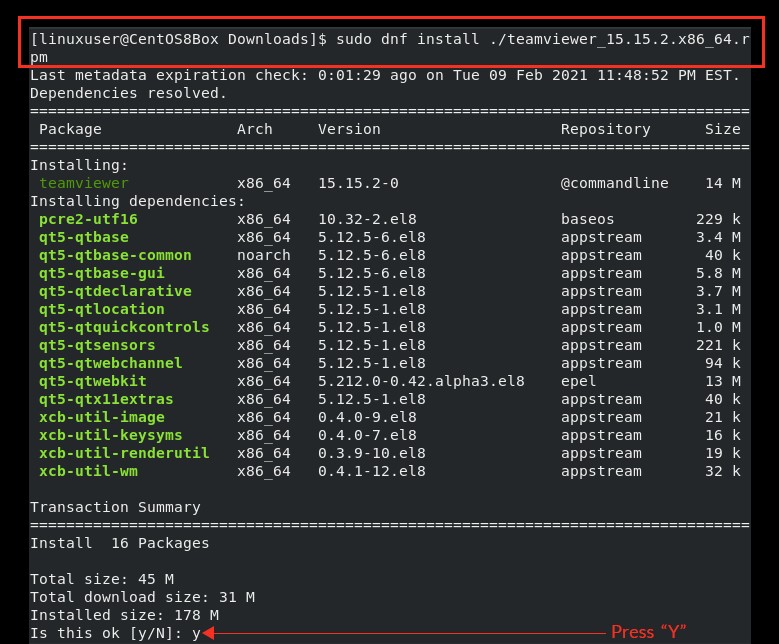Click the Transaction Summary heading

click(115, 507)
